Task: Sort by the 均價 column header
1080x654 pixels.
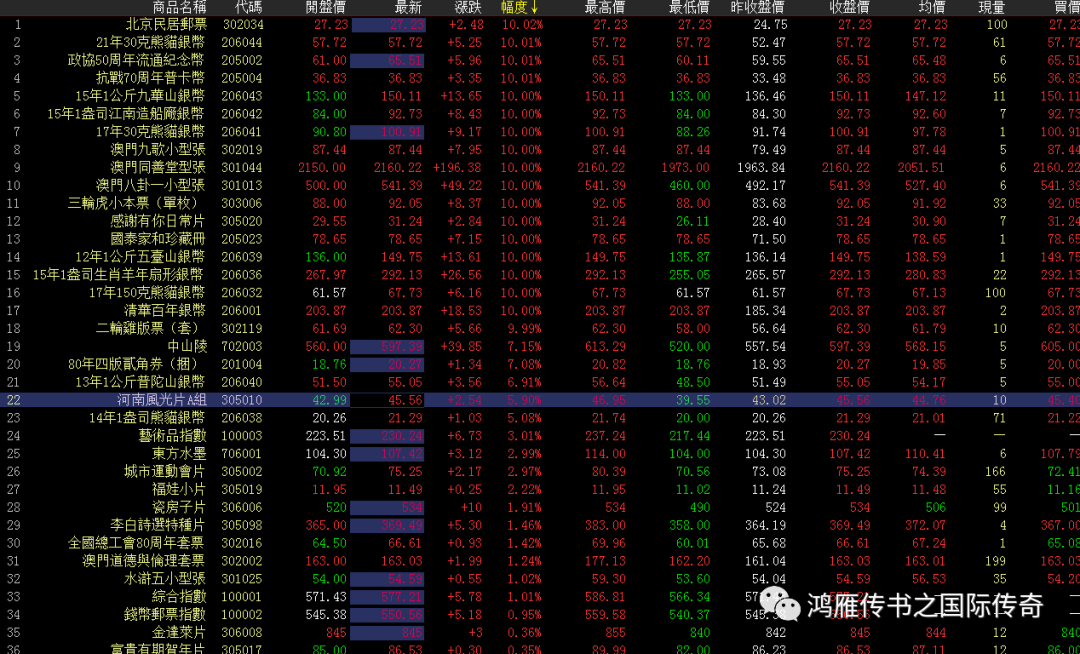Action: 931,8
